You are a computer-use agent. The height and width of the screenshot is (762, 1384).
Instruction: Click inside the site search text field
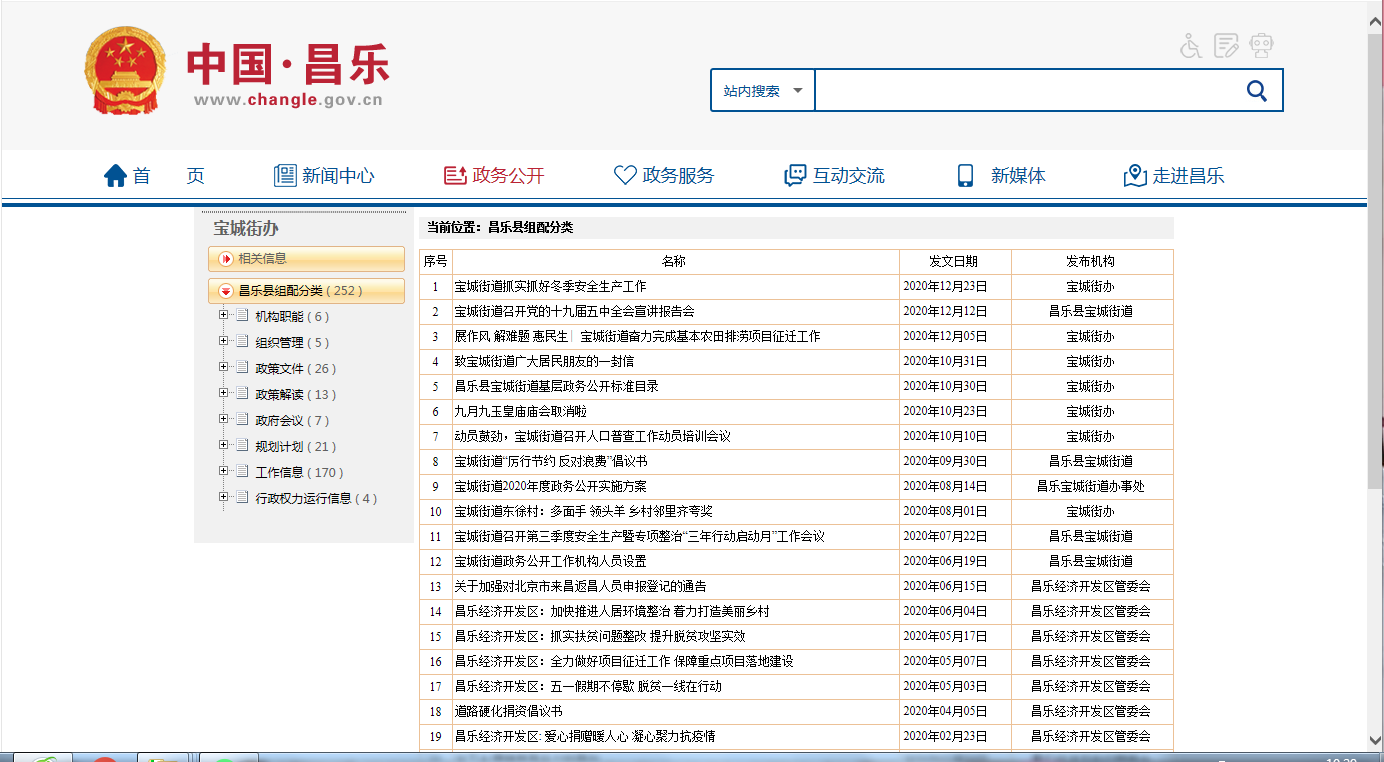(1020, 91)
